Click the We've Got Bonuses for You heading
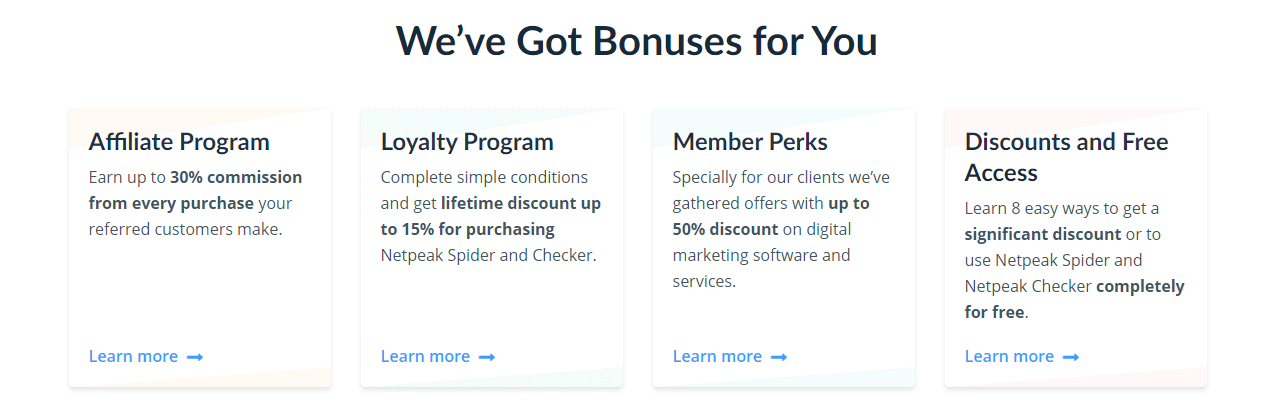Viewport: 1280px width, 411px height. pos(637,41)
